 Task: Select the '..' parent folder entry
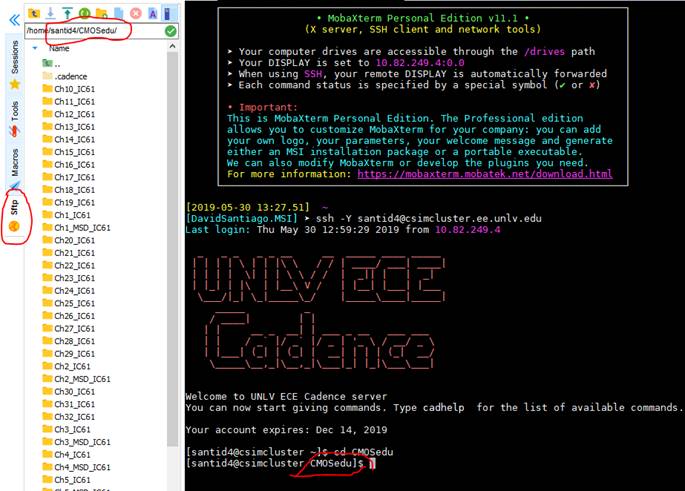[x=52, y=64]
